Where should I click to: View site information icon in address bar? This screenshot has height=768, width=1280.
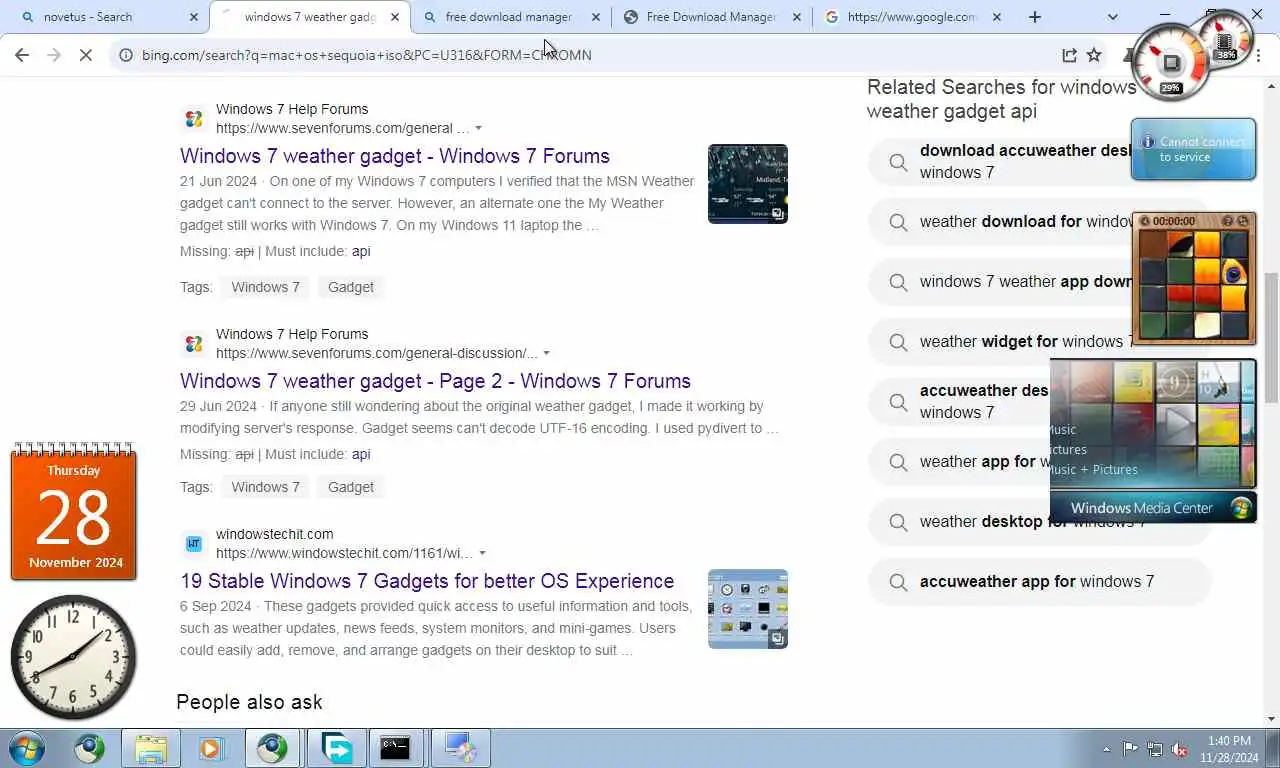coord(126,55)
